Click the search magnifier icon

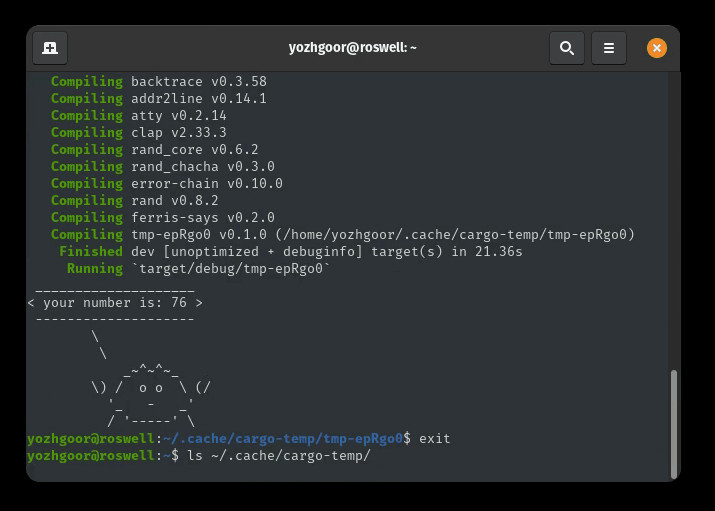[566, 48]
